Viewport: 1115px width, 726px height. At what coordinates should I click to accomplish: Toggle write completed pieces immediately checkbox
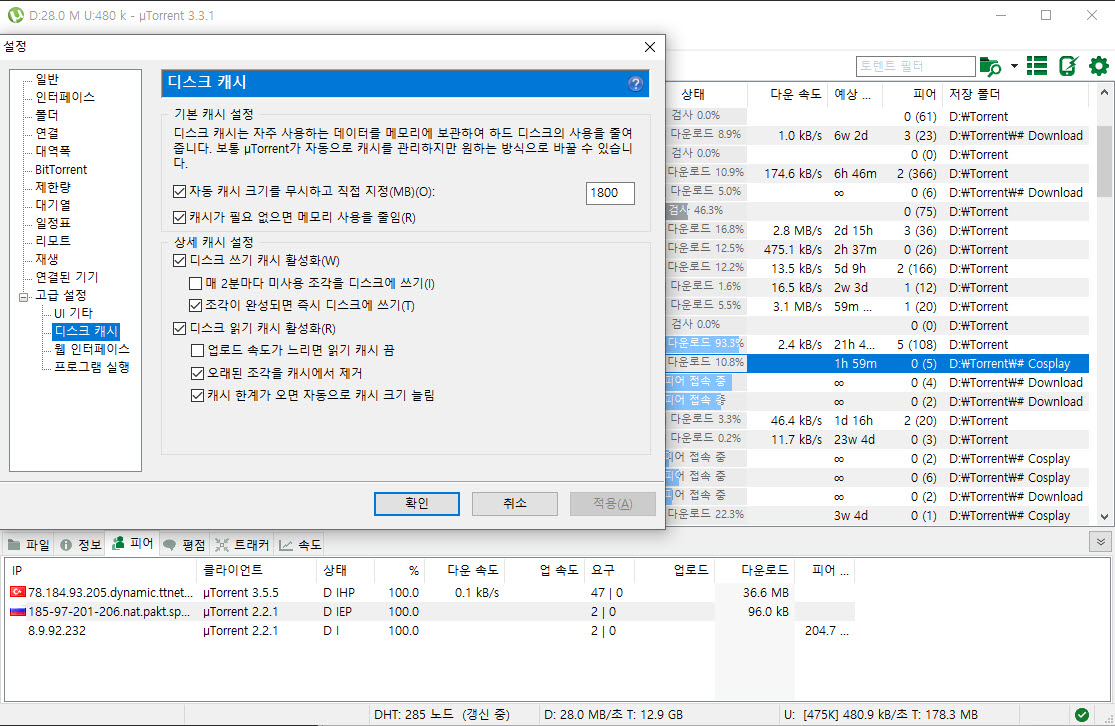click(196, 306)
